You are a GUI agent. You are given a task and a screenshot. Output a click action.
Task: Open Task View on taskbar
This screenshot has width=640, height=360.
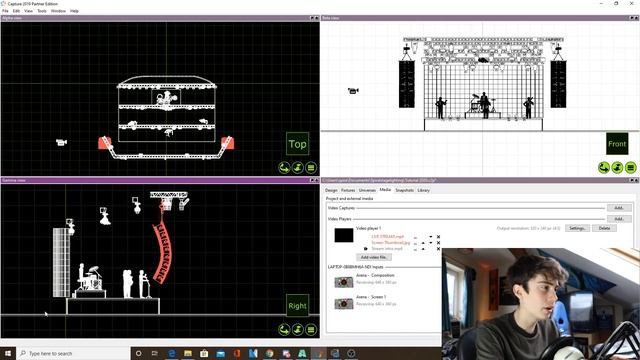[x=155, y=353]
